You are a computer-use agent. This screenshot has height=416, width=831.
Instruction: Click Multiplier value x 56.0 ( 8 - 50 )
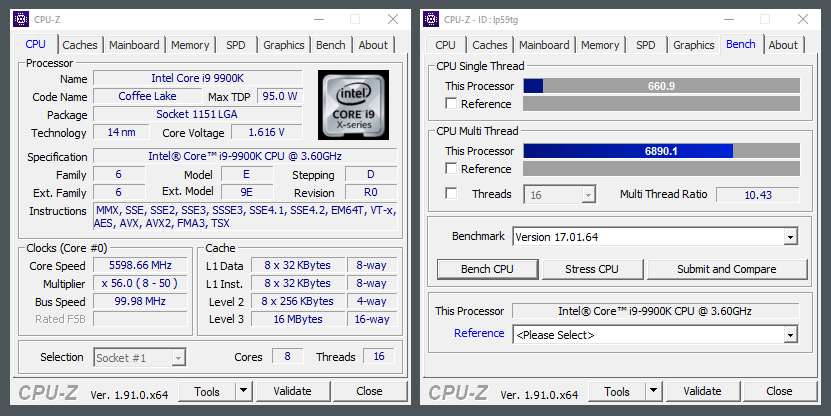click(x=140, y=283)
